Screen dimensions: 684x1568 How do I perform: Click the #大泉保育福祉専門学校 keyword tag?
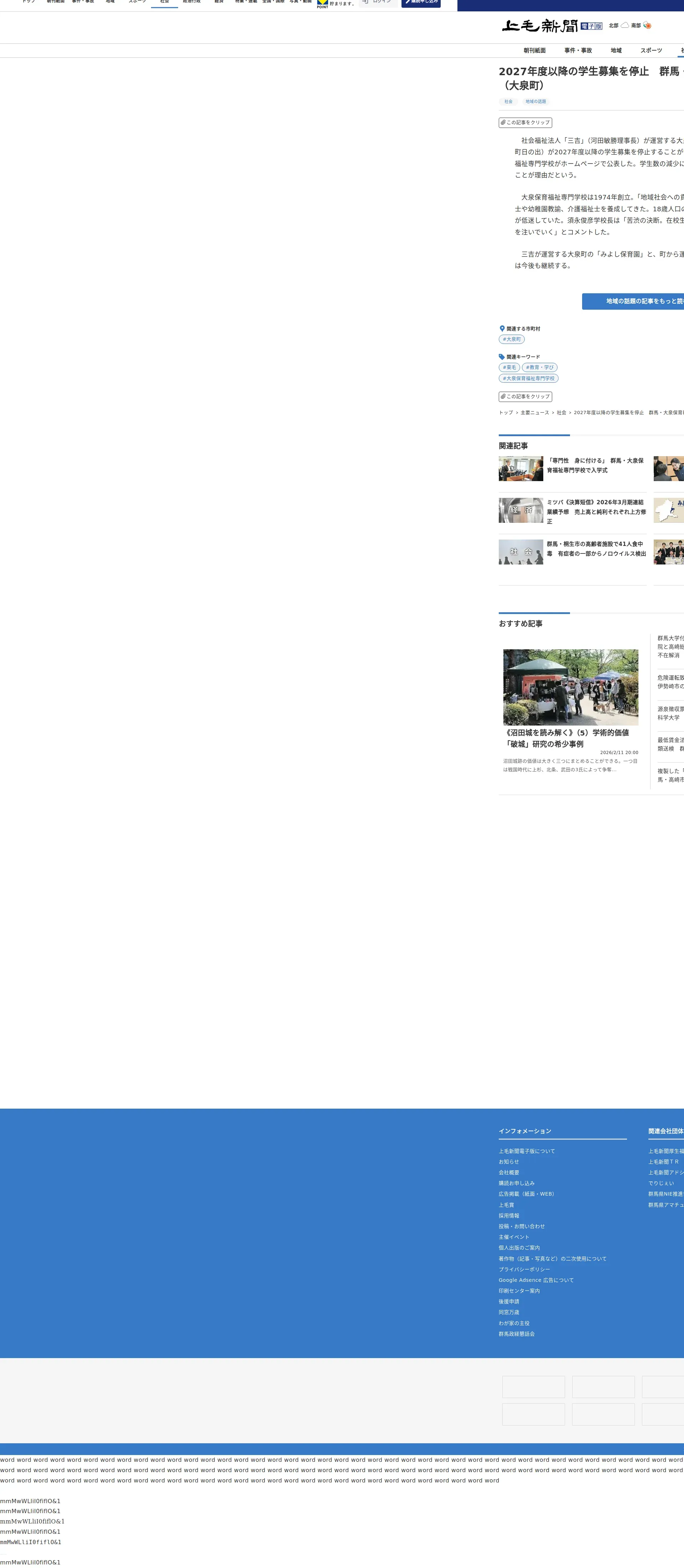528,378
